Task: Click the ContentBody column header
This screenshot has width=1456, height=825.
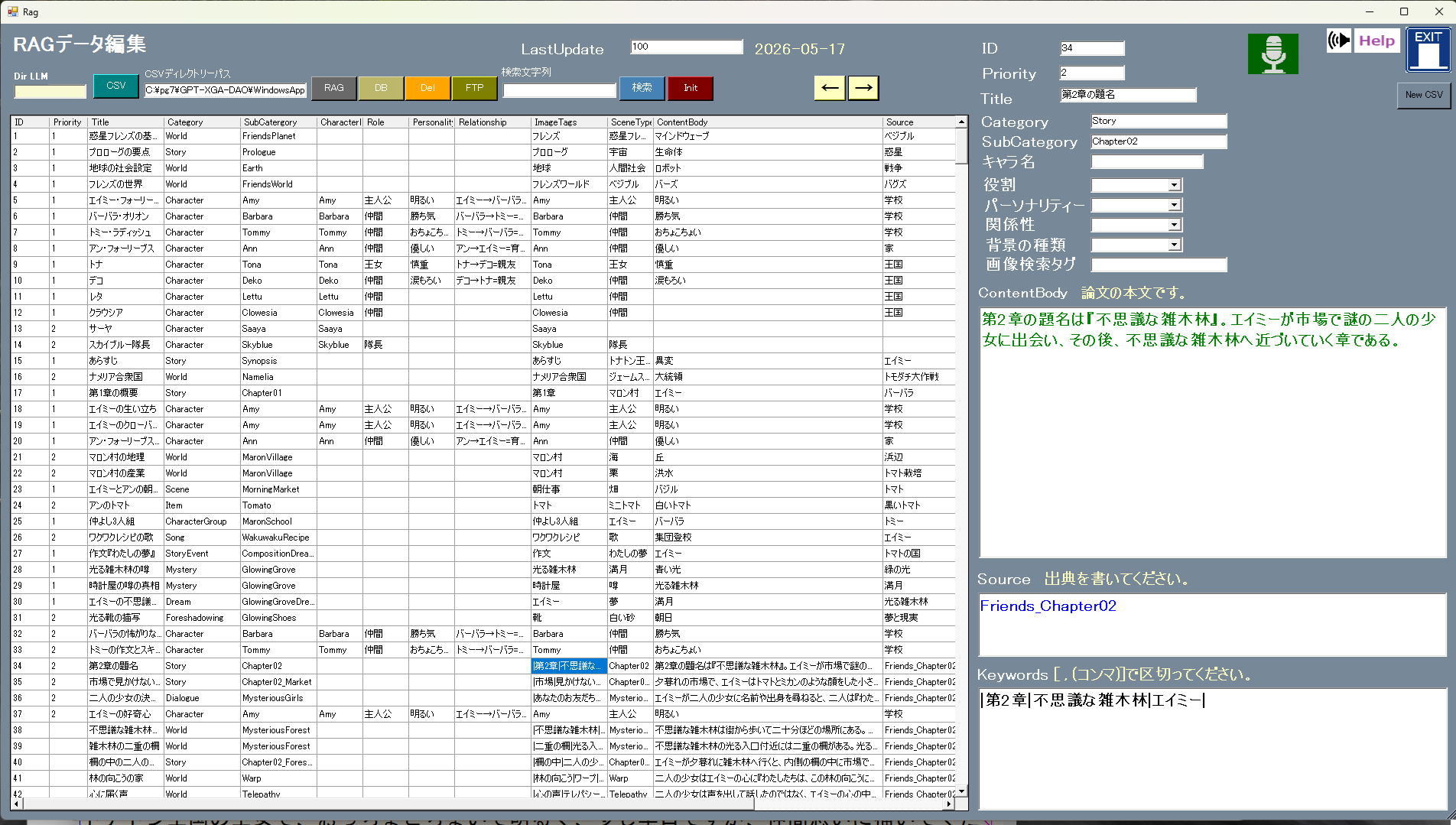Action: pos(768,122)
